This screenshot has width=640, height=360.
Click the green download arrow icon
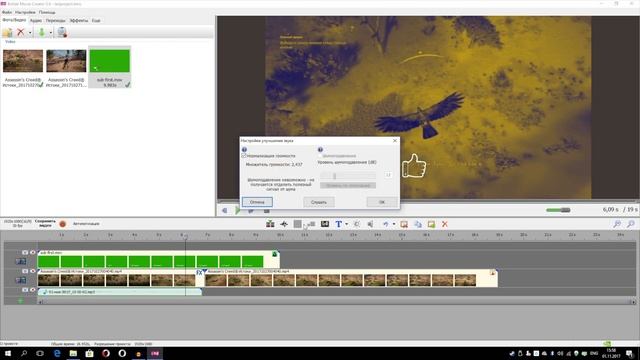coord(42,32)
